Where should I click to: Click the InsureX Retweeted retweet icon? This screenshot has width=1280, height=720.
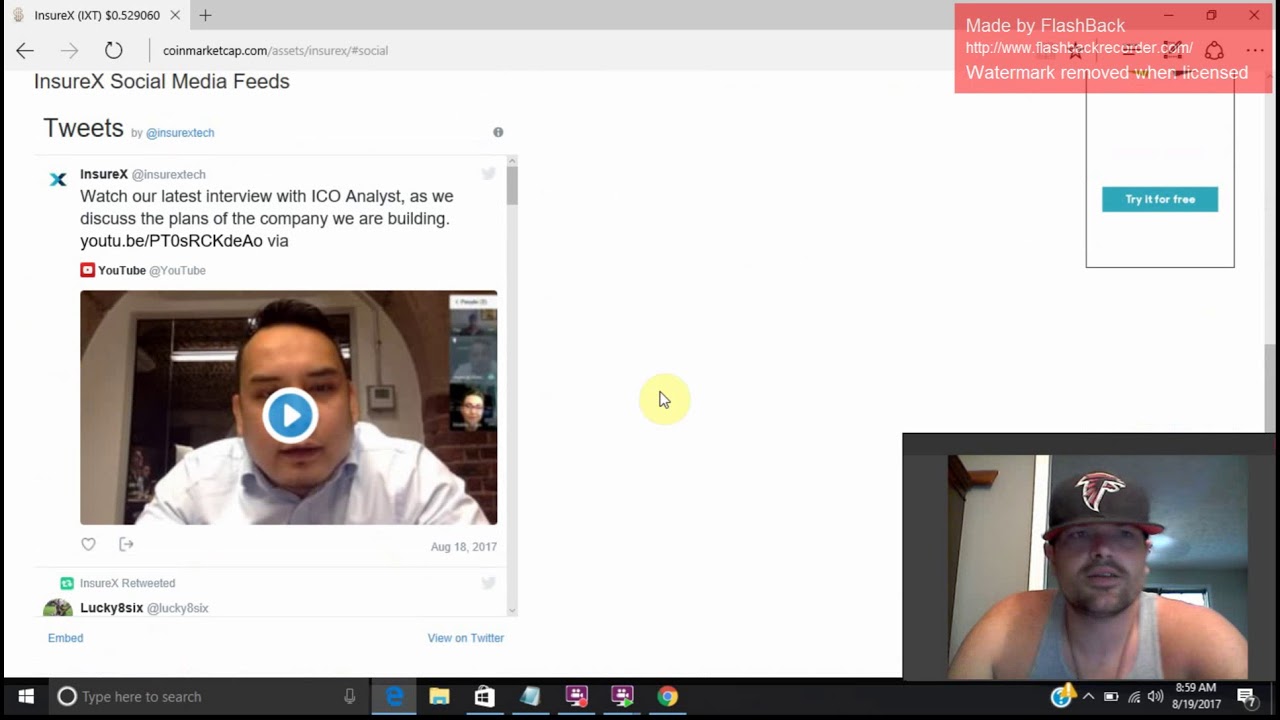tap(67, 583)
